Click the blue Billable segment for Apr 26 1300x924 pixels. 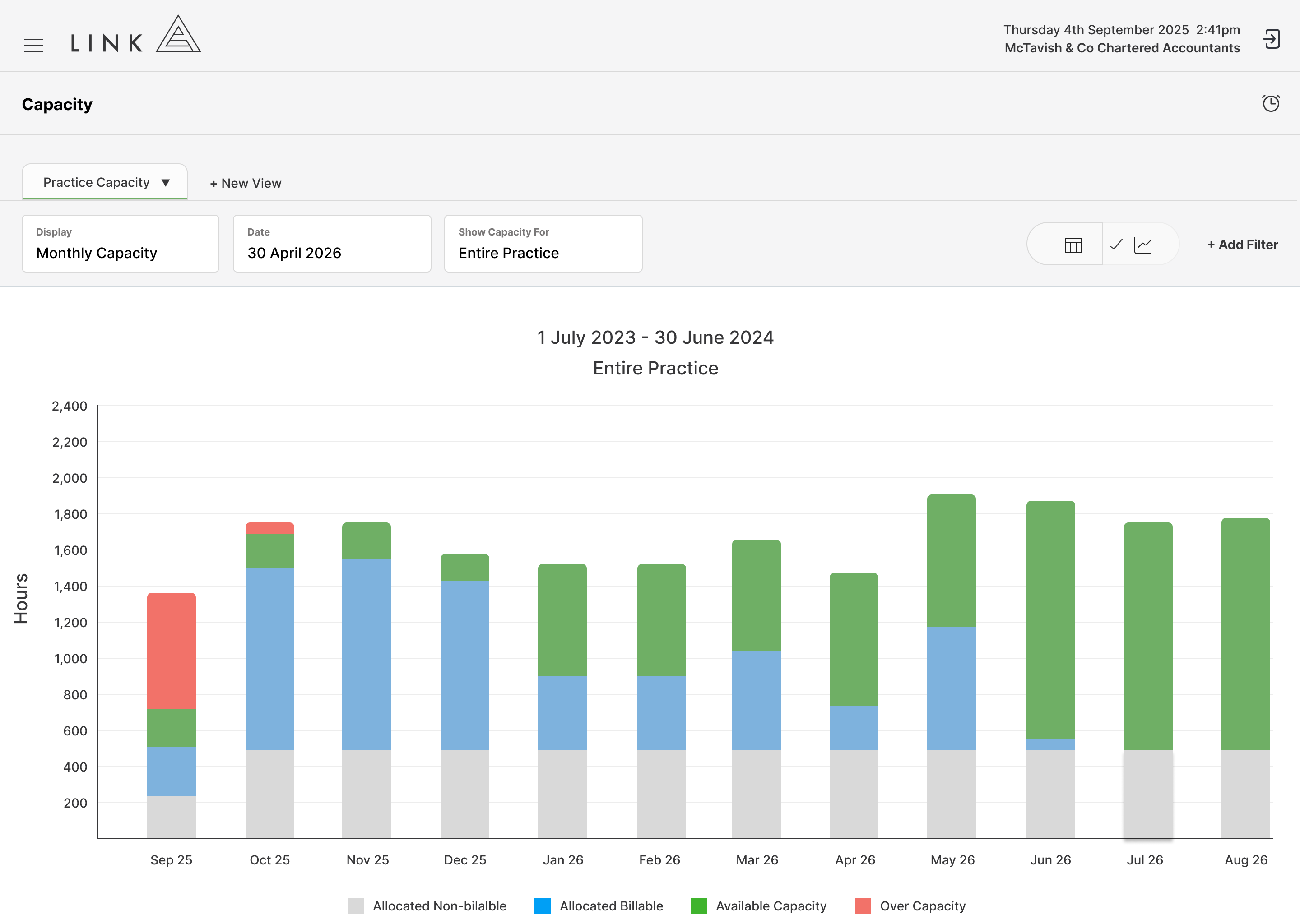click(854, 728)
